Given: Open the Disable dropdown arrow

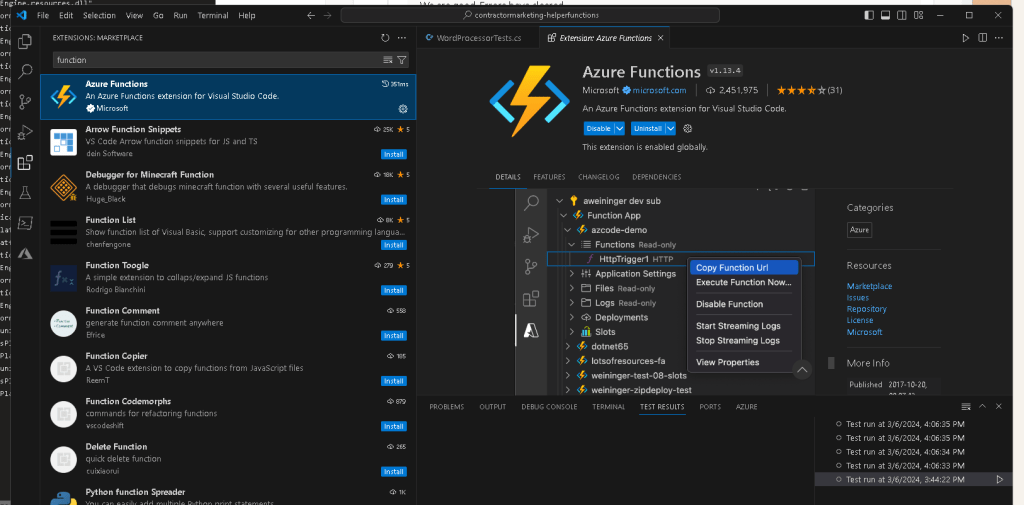Looking at the screenshot, I should (620, 129).
